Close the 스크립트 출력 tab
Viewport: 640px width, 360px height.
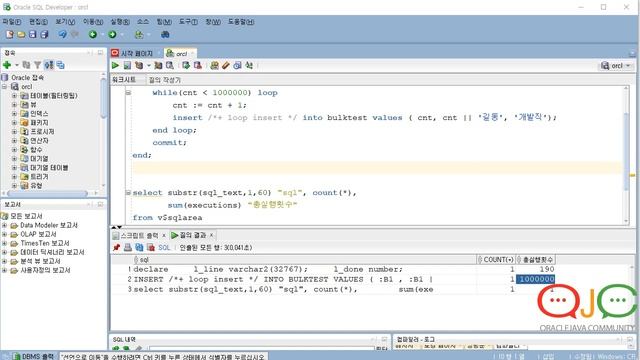164,235
